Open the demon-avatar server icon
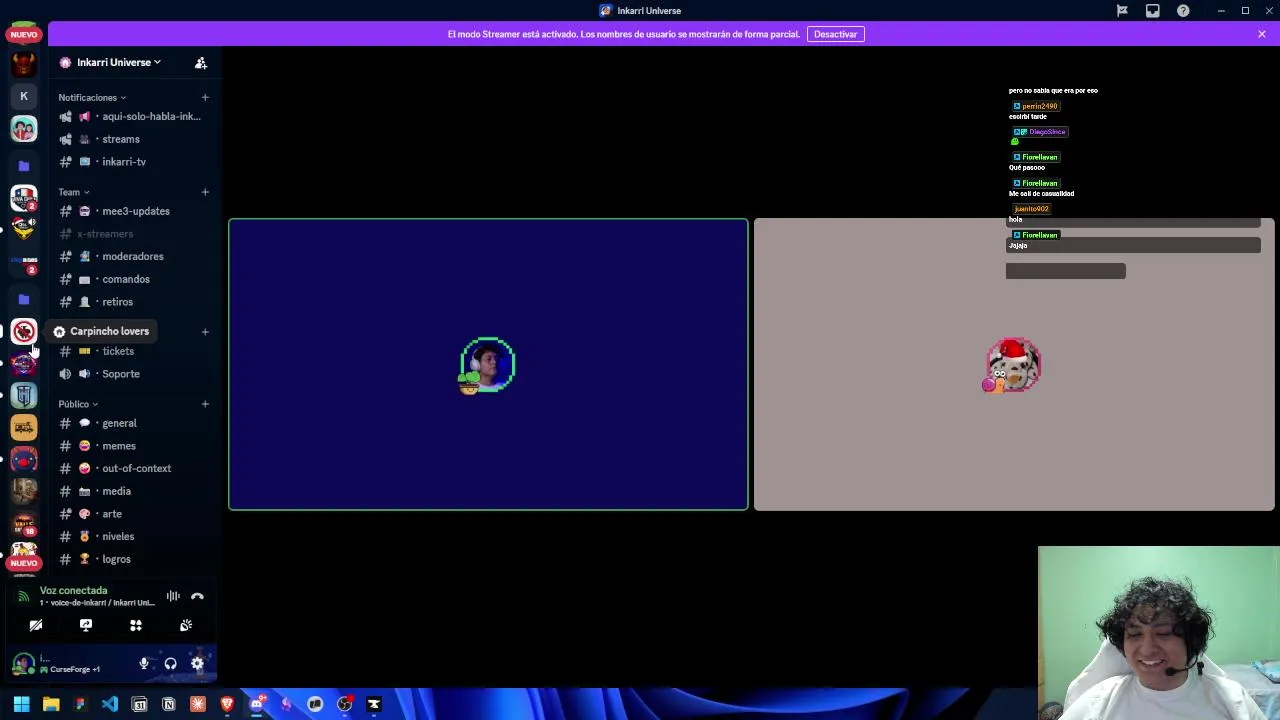The width and height of the screenshot is (1280, 720). pyautogui.click(x=24, y=64)
